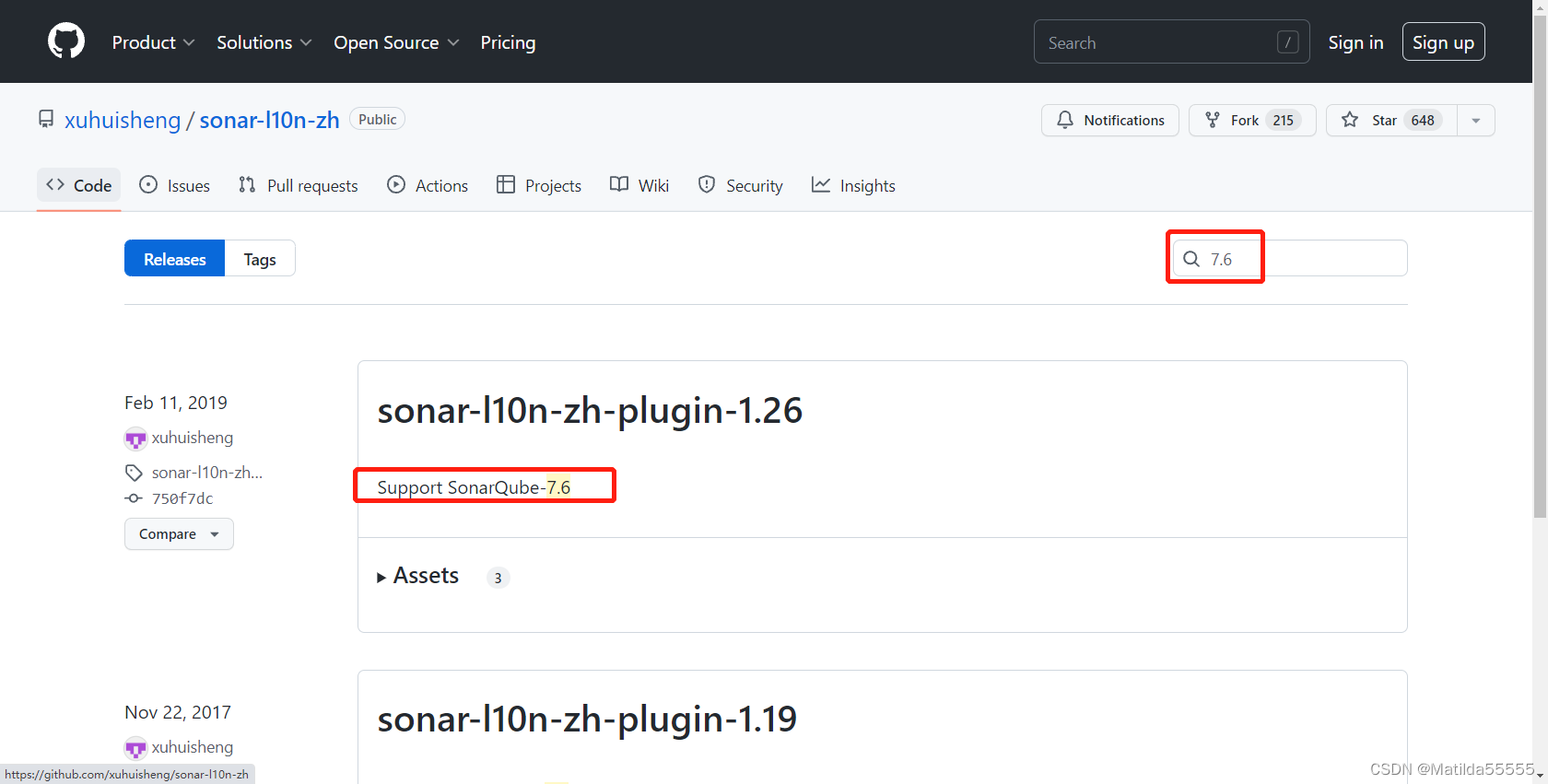Screen dimensions: 1548x784
Task: Click the commit icon beside 750f7dc
Action: click(135, 498)
